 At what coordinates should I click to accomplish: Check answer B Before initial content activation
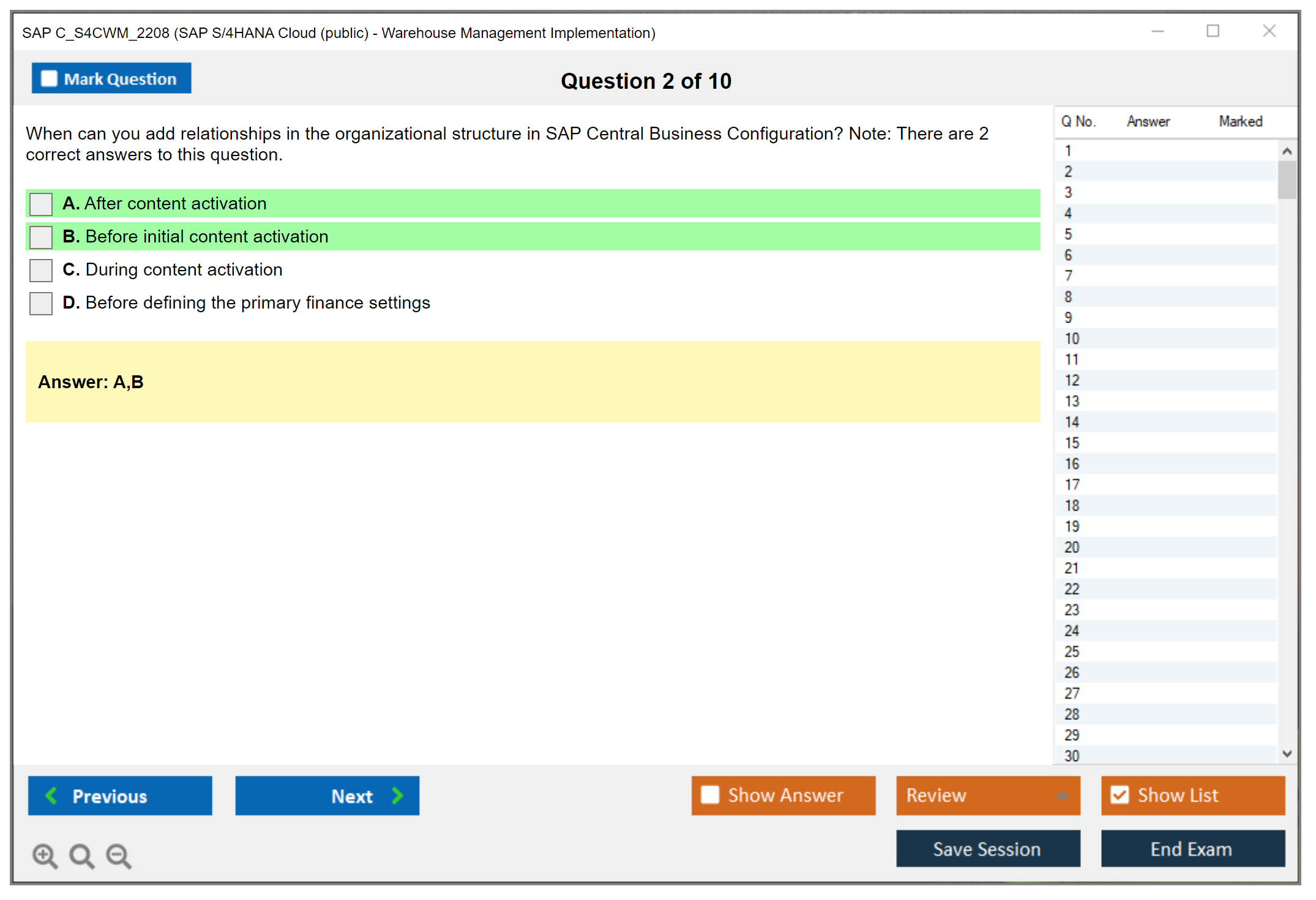[41, 237]
